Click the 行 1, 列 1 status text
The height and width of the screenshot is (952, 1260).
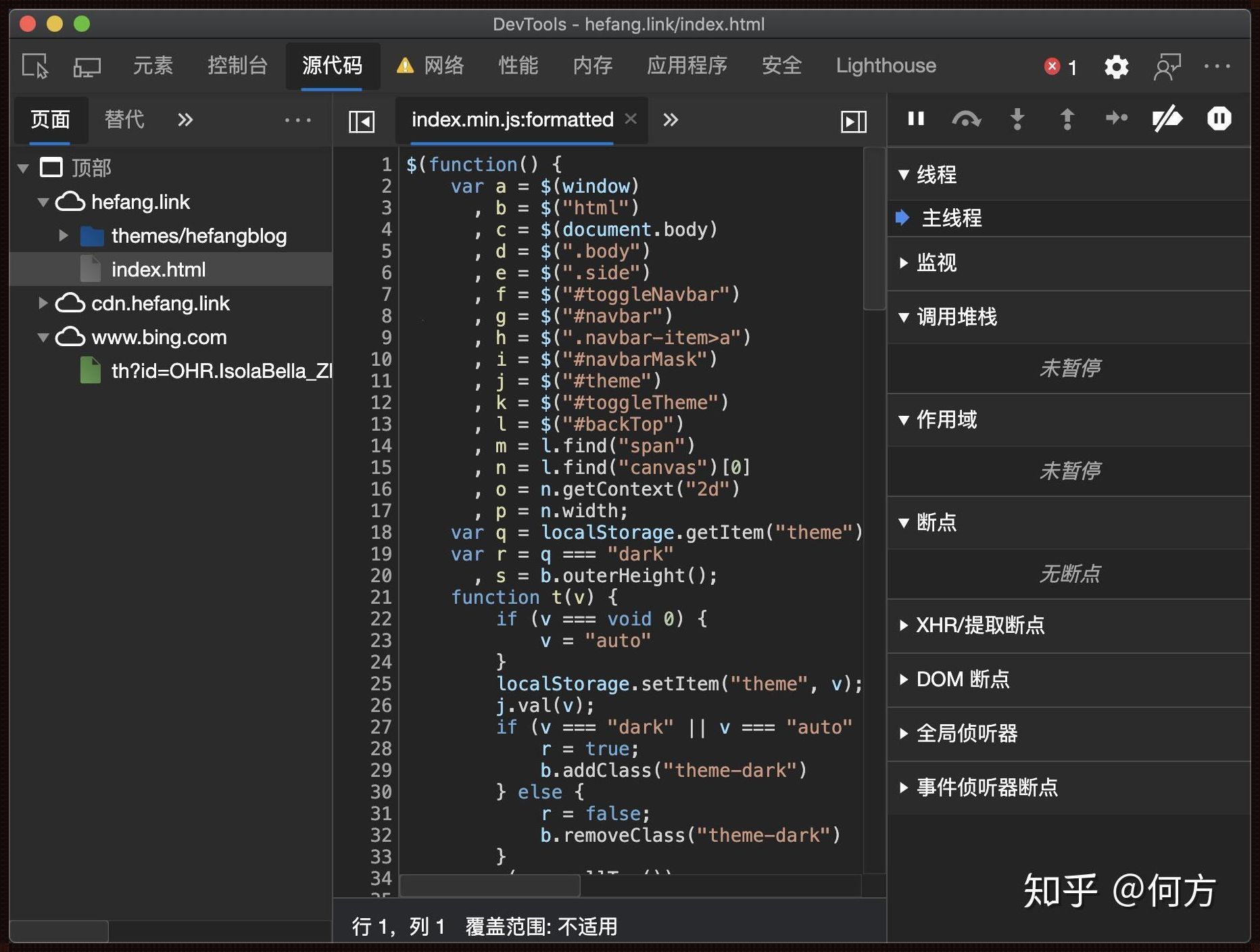pyautogui.click(x=398, y=926)
